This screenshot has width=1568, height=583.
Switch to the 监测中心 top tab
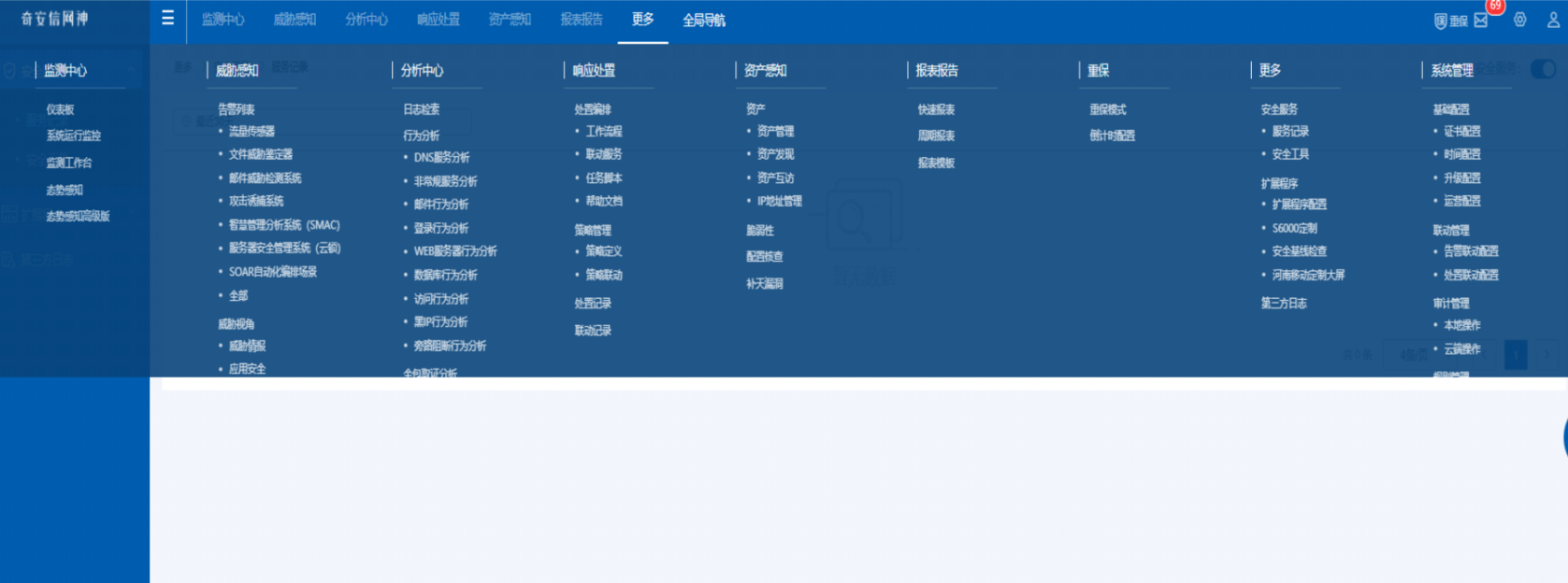tap(223, 20)
